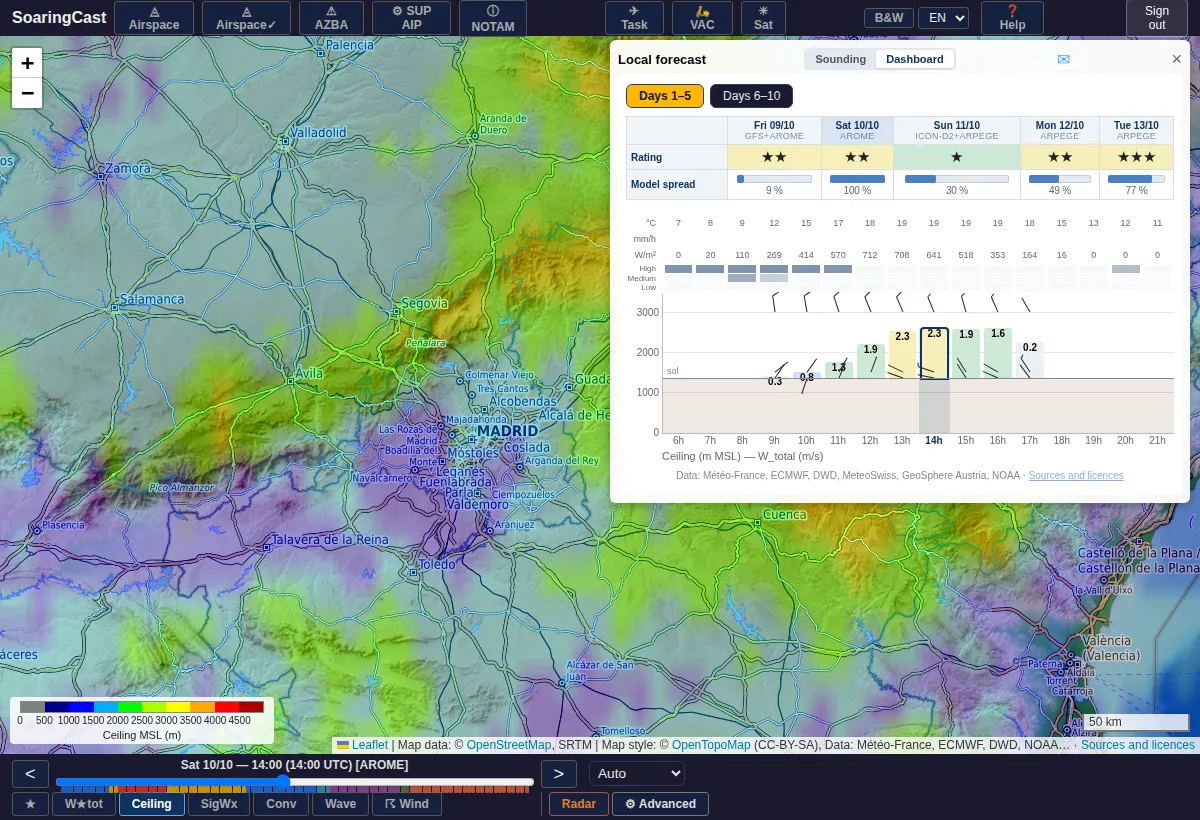Zoom out of the map
This screenshot has height=820, width=1200.
(27, 93)
